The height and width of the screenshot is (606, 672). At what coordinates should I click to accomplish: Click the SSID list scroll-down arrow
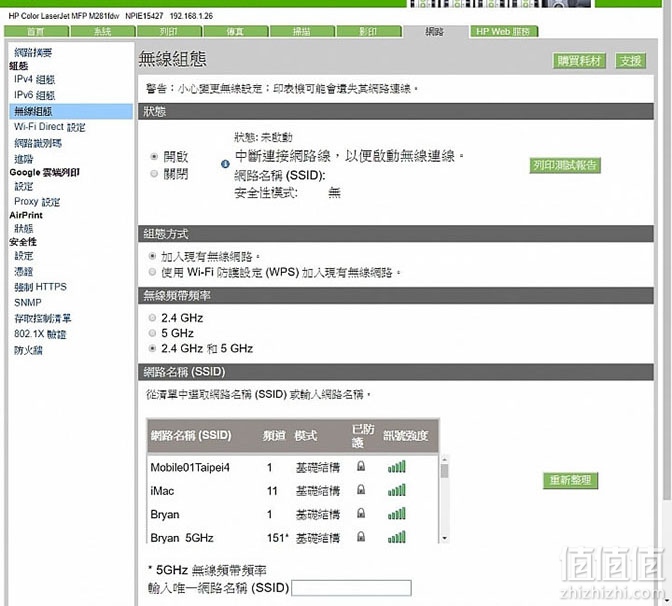pos(444,538)
